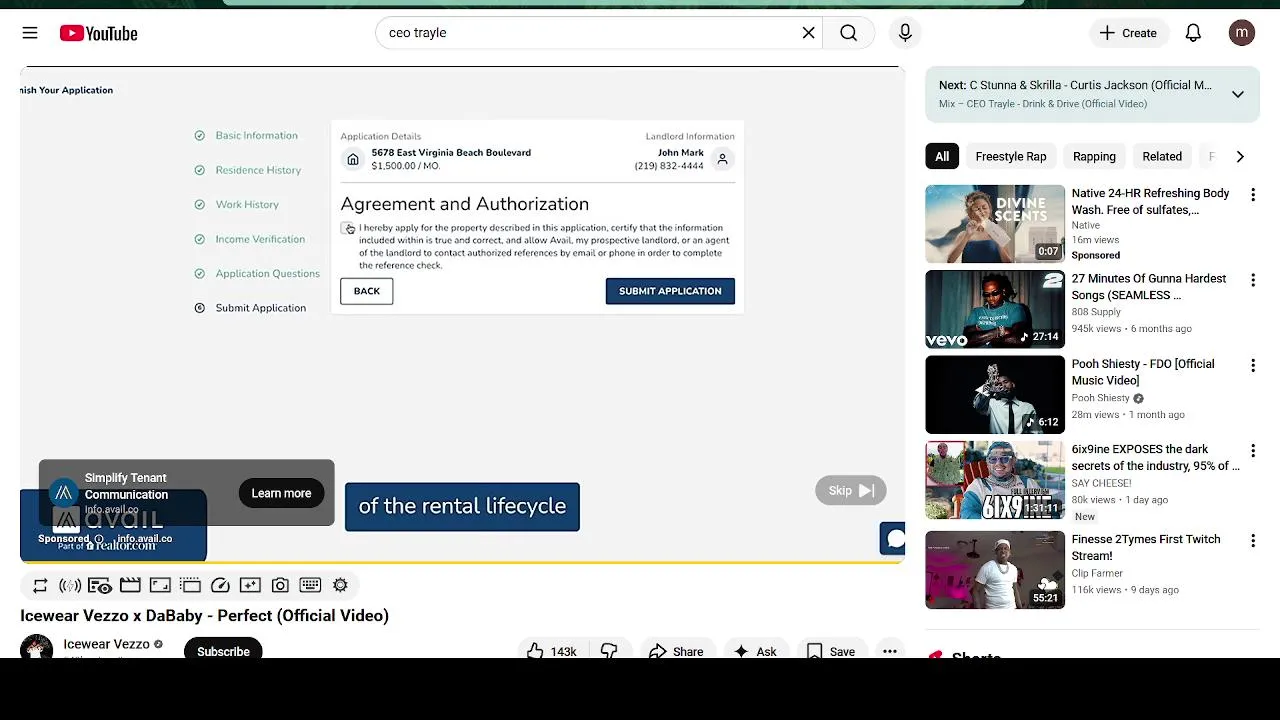Share the video
The height and width of the screenshot is (720, 1280).
677,650
